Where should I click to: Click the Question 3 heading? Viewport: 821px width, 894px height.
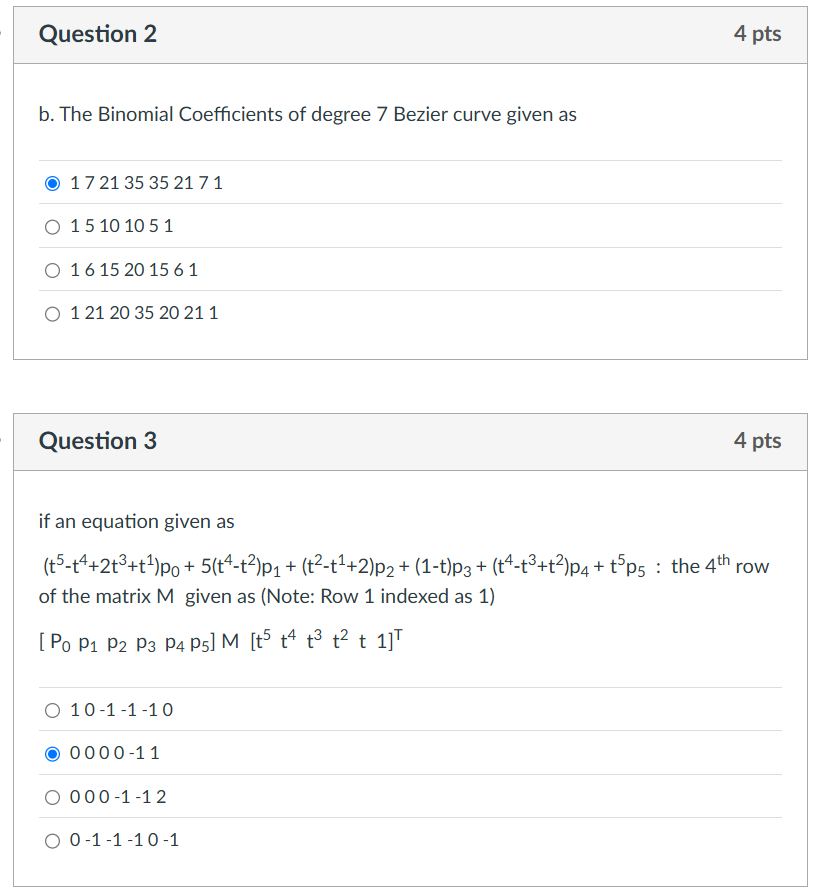click(x=97, y=441)
